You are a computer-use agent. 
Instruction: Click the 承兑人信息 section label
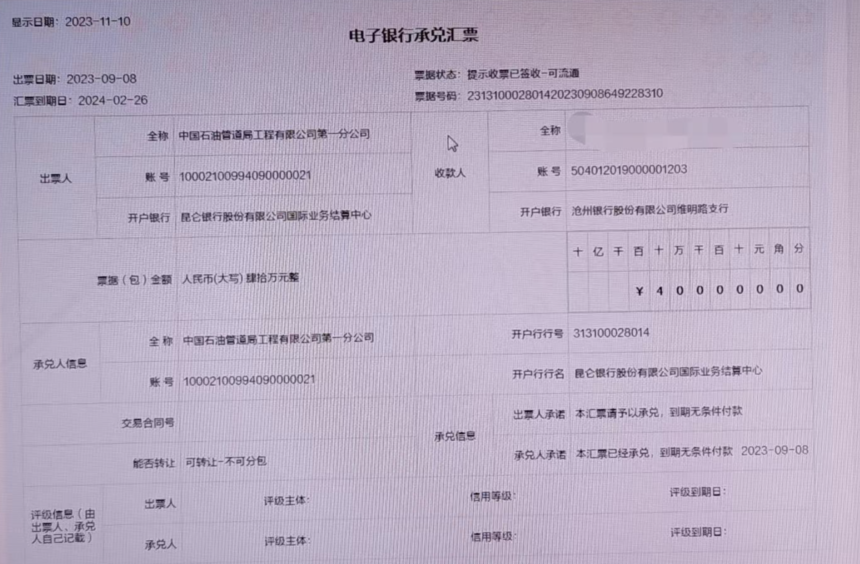(x=60, y=364)
